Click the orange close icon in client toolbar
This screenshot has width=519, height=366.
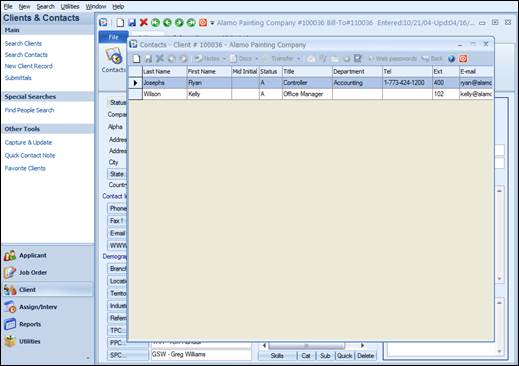tap(203, 22)
